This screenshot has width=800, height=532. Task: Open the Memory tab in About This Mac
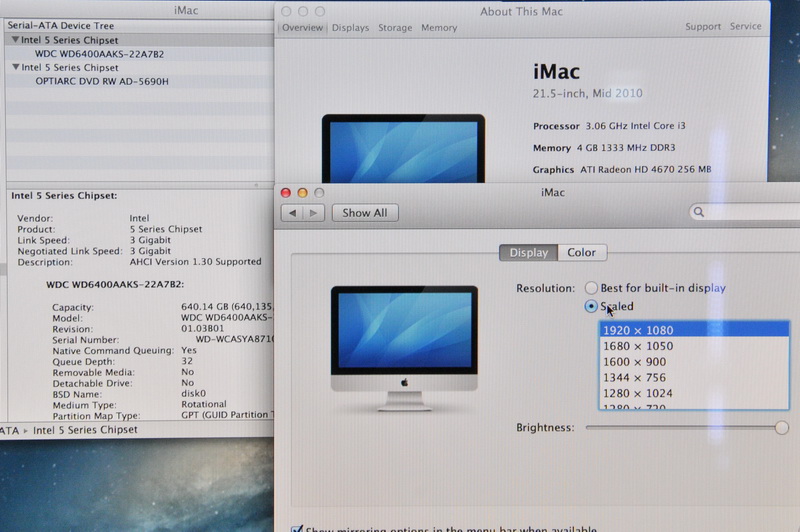439,28
